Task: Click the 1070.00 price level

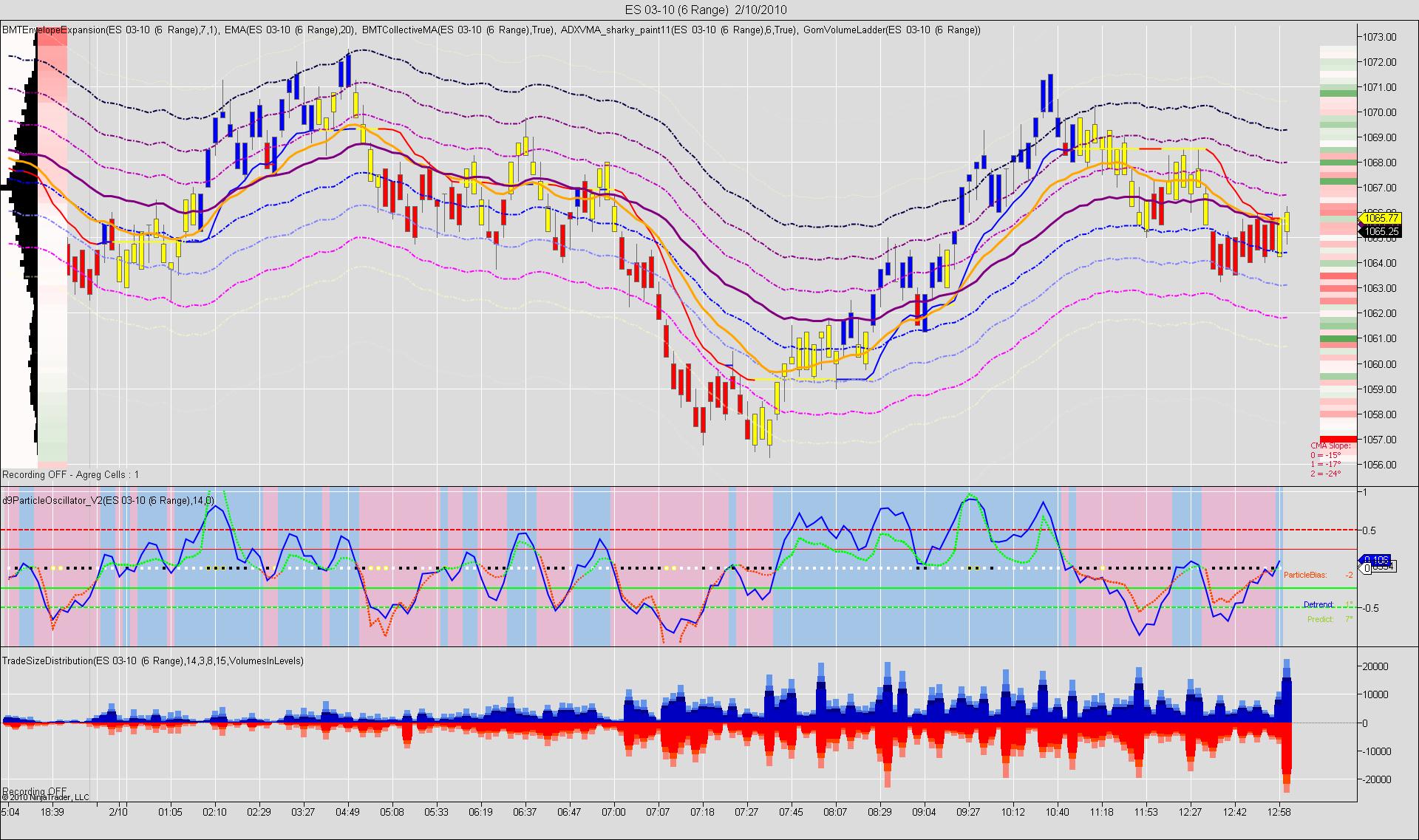Action: (1379, 112)
